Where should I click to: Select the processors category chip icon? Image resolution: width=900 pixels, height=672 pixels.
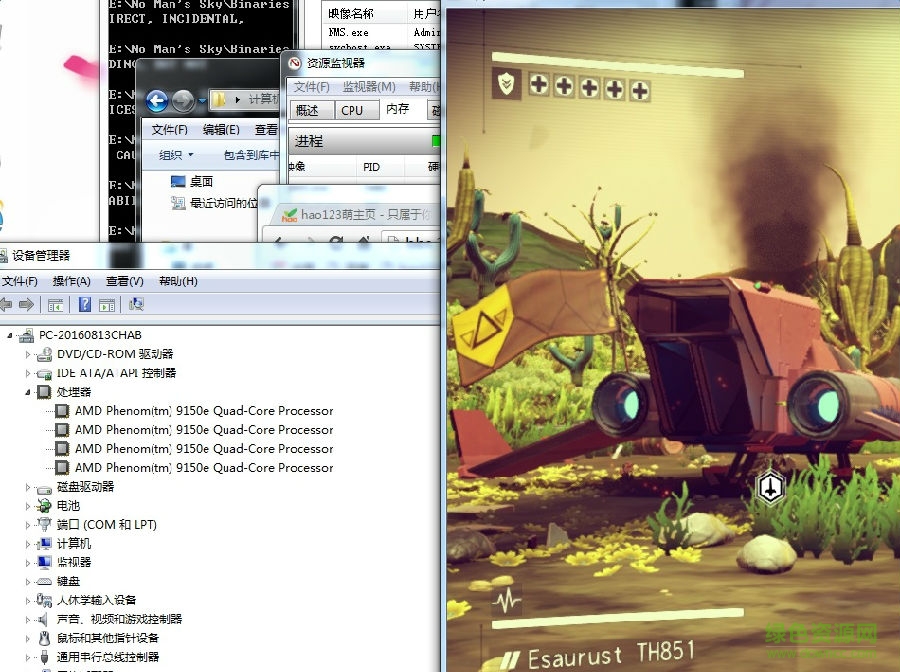click(44, 392)
